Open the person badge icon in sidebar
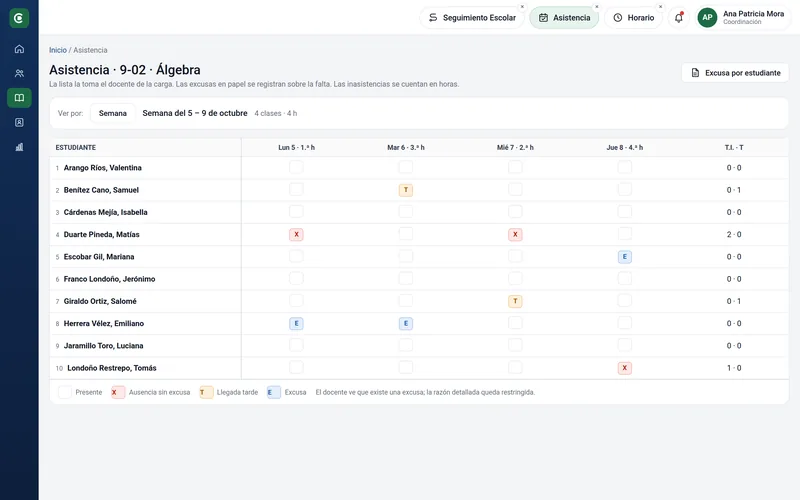Viewport: 800px width, 500px height. [x=19, y=122]
